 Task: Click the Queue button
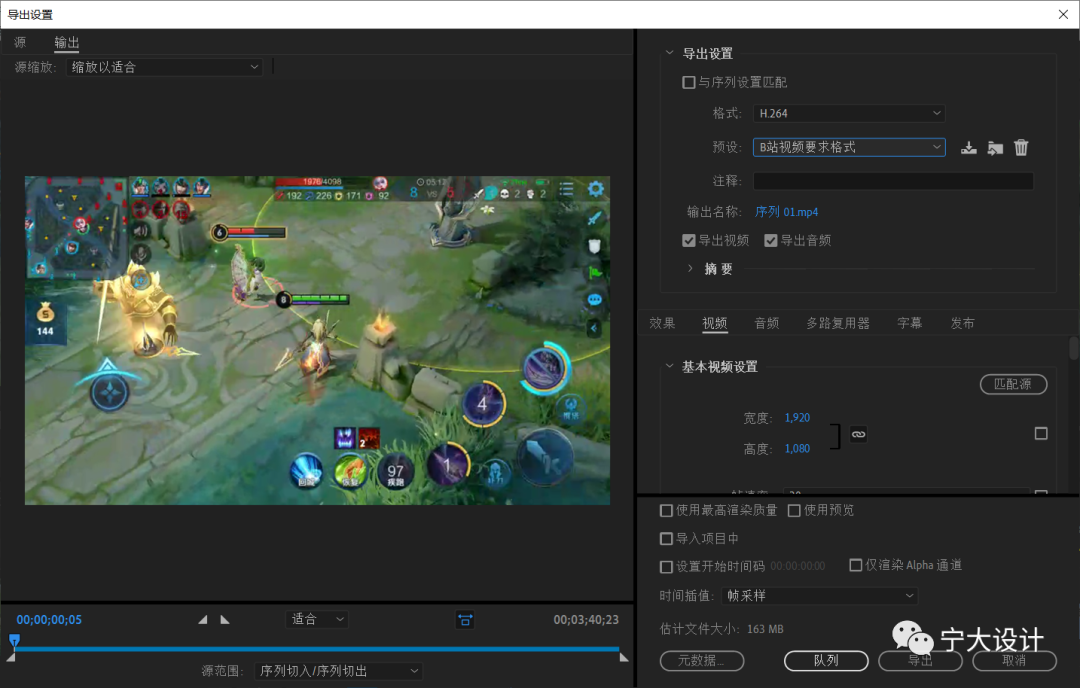click(x=826, y=660)
